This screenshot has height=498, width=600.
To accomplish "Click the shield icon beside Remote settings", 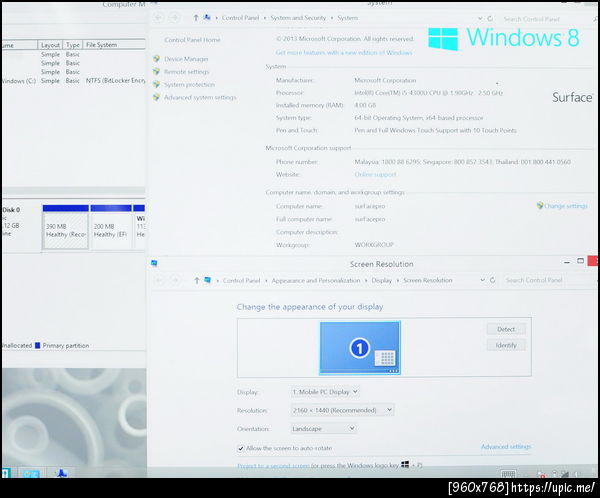I will tap(156, 72).
